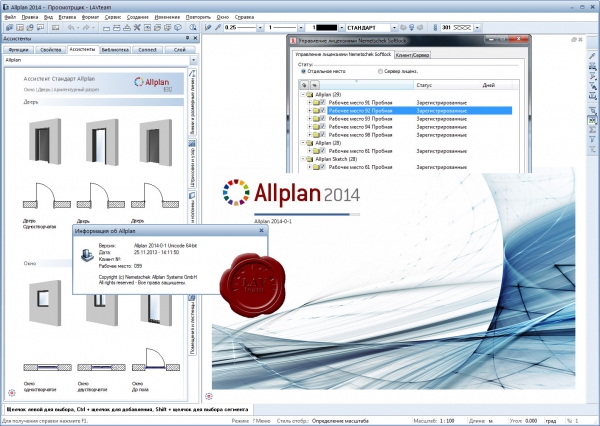The width and height of the screenshot is (600, 426).
Task: Click red star icon at bottom of assistant panel
Action: click(12, 393)
